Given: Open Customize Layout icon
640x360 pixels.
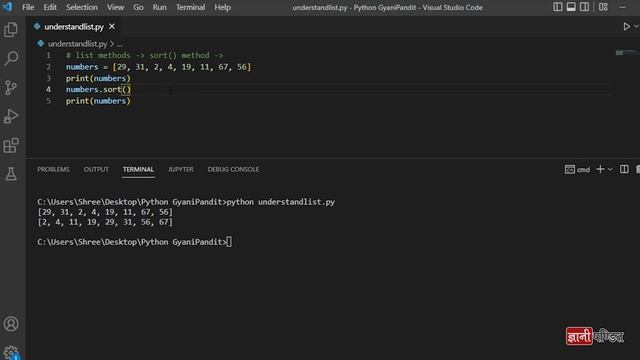Looking at the screenshot, I should pos(603,7).
